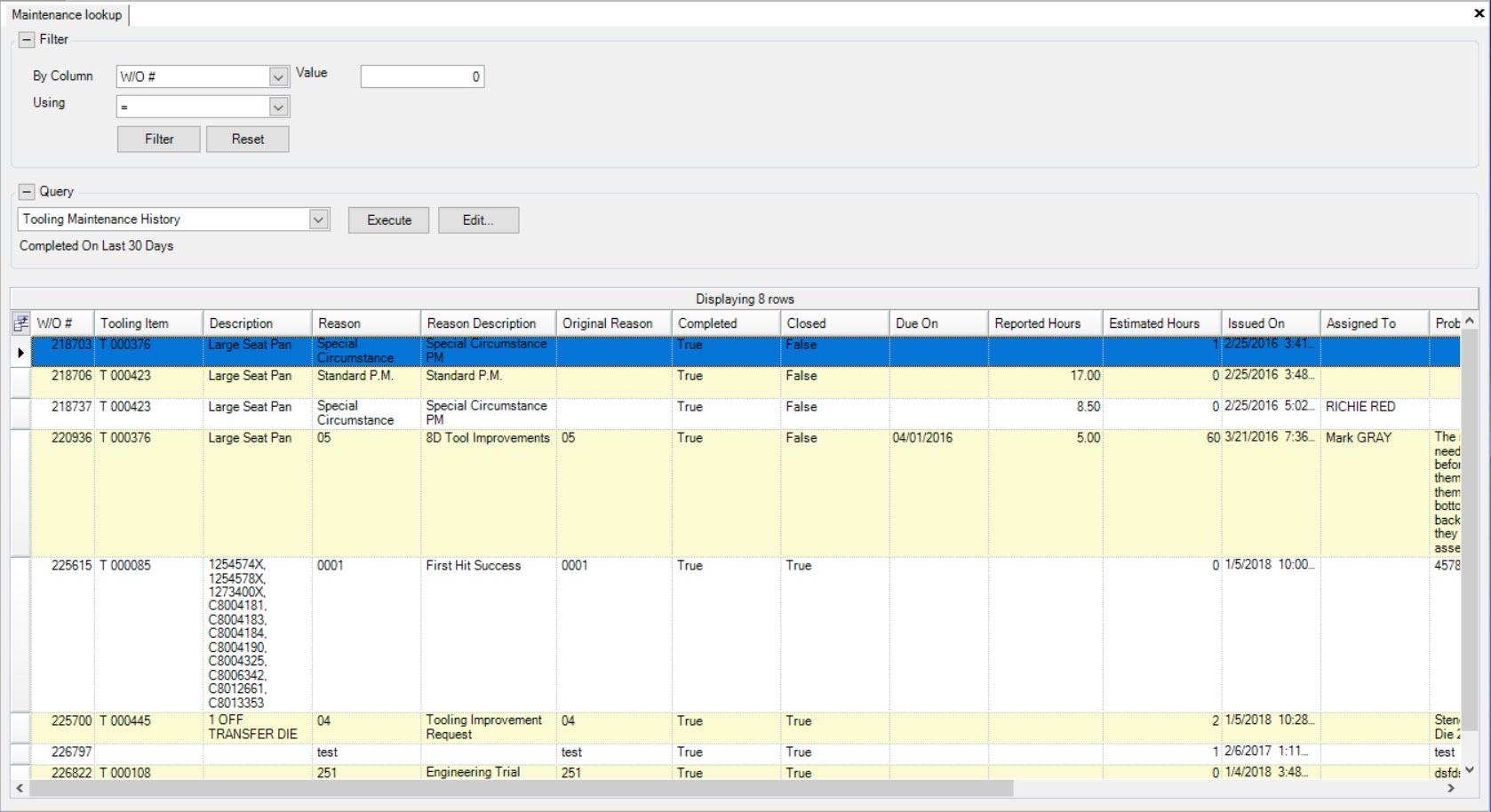1491x812 pixels.
Task: Select work order 218737 cell
Action: (x=63, y=414)
